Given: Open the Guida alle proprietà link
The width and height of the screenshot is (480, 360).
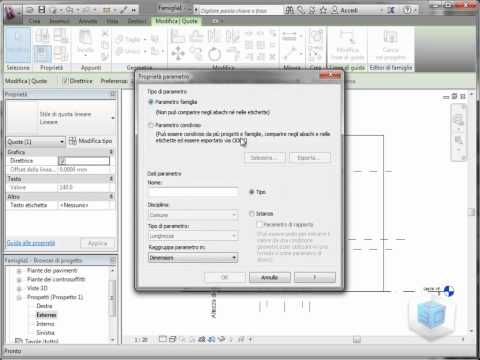Looking at the screenshot, I should point(31,243).
